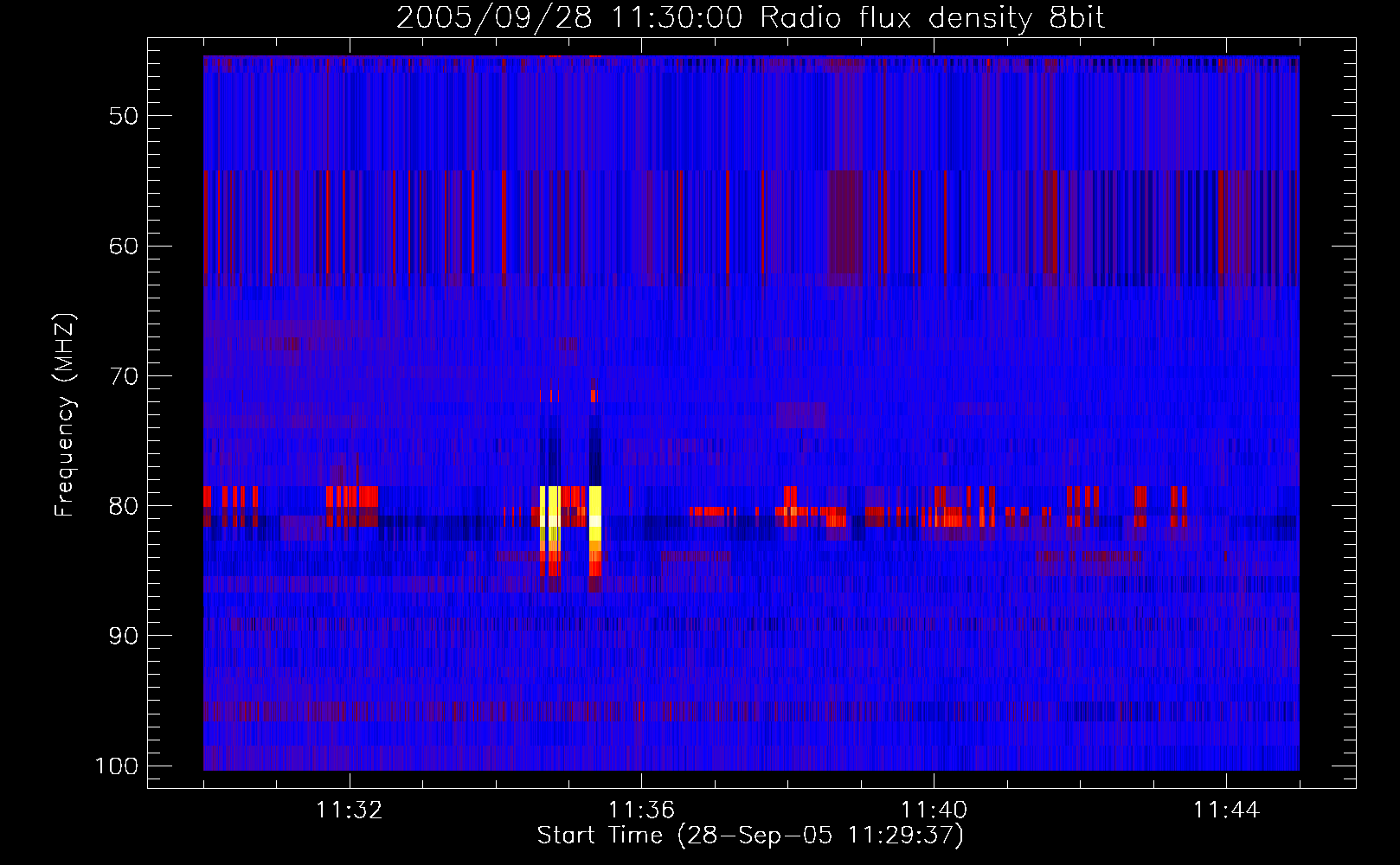Click the "Frequency (MHZ)" axis label
The width and height of the screenshot is (1400, 865).
coord(65,414)
